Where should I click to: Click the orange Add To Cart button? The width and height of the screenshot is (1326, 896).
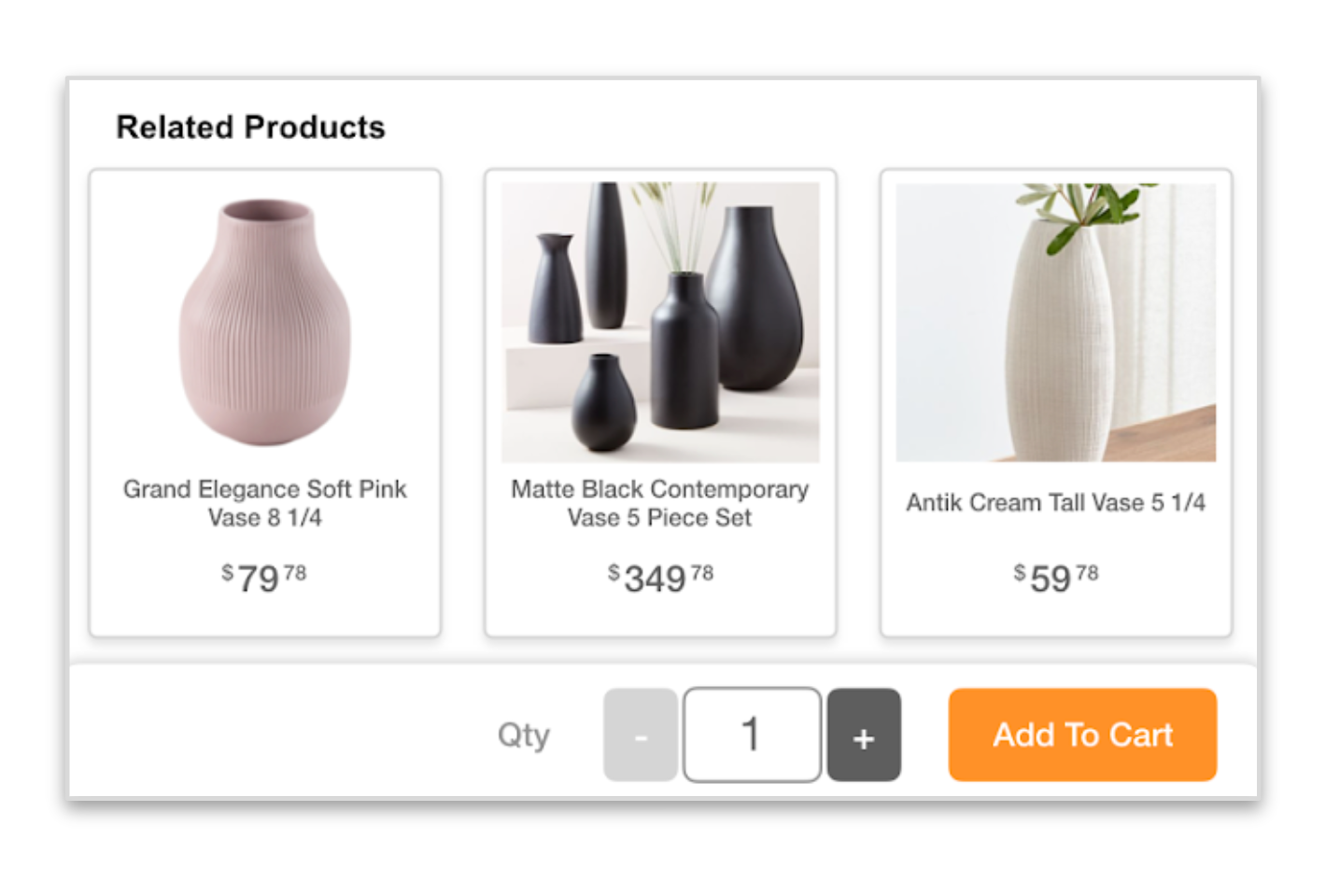[x=1082, y=735]
